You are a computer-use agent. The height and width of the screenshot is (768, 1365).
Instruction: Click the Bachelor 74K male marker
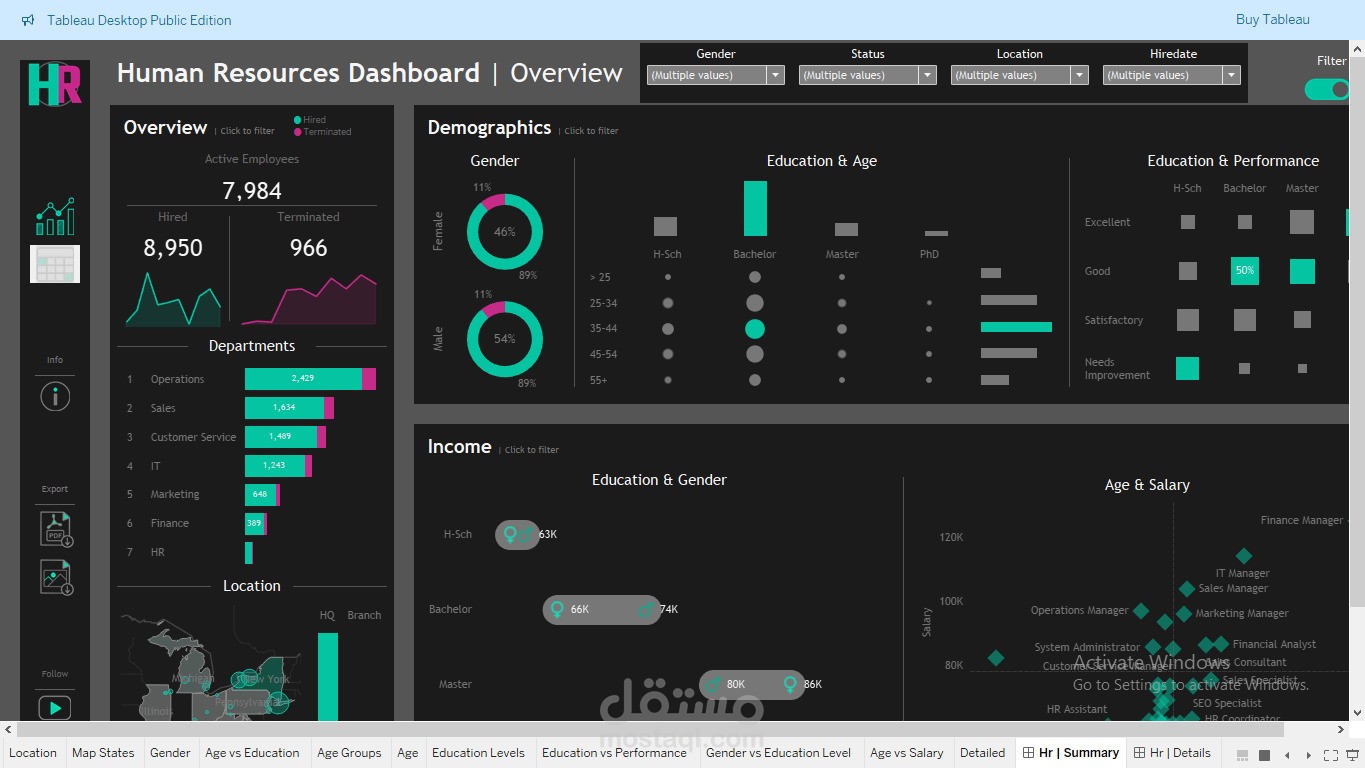[646, 609]
